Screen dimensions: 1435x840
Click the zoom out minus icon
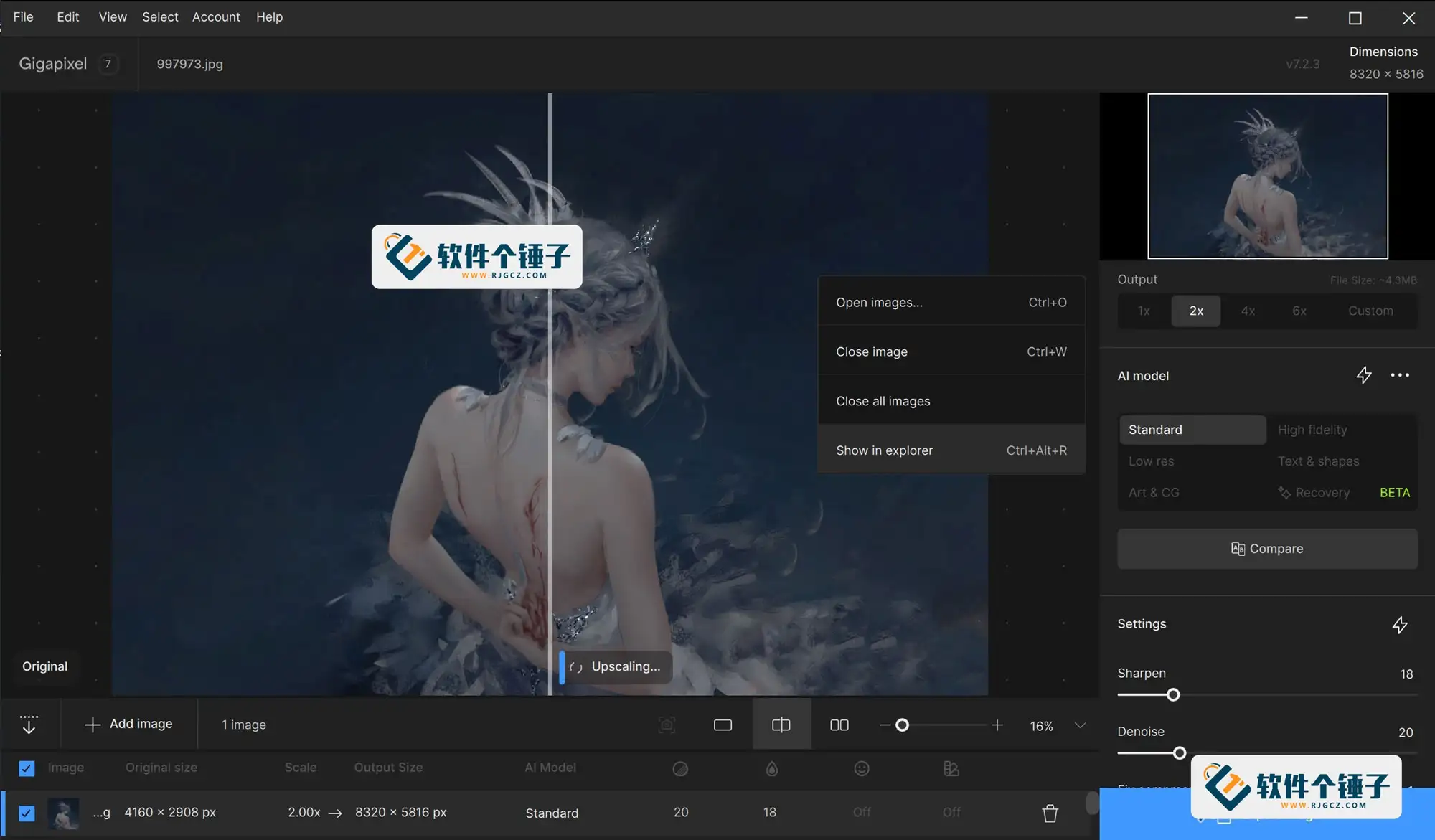pos(885,725)
